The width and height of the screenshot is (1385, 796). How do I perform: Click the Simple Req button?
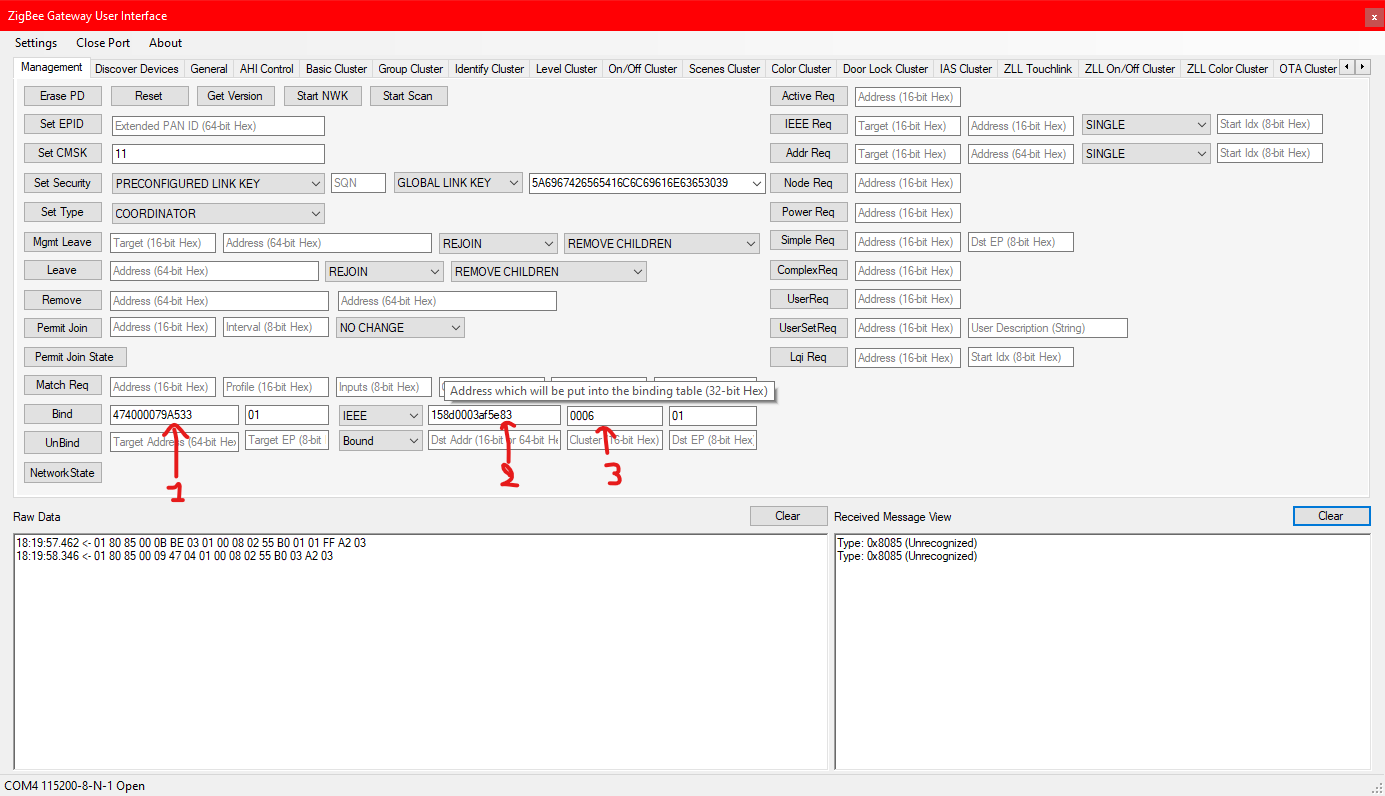coord(809,240)
